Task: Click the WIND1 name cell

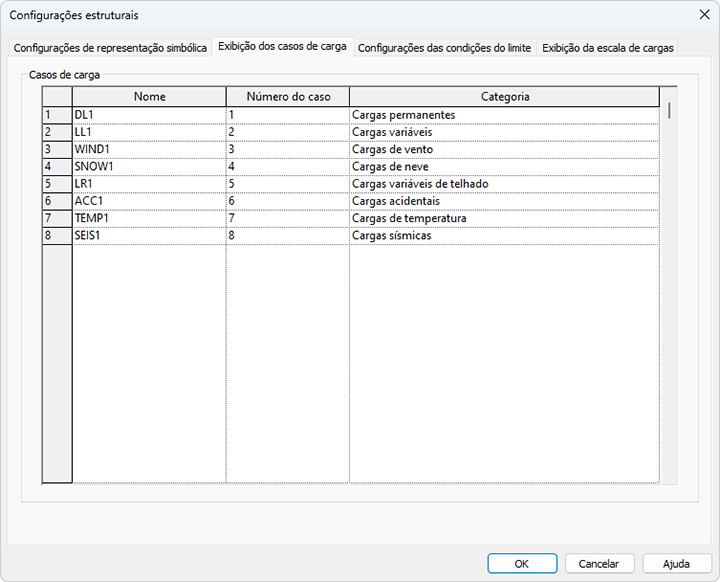Action: (x=149, y=149)
